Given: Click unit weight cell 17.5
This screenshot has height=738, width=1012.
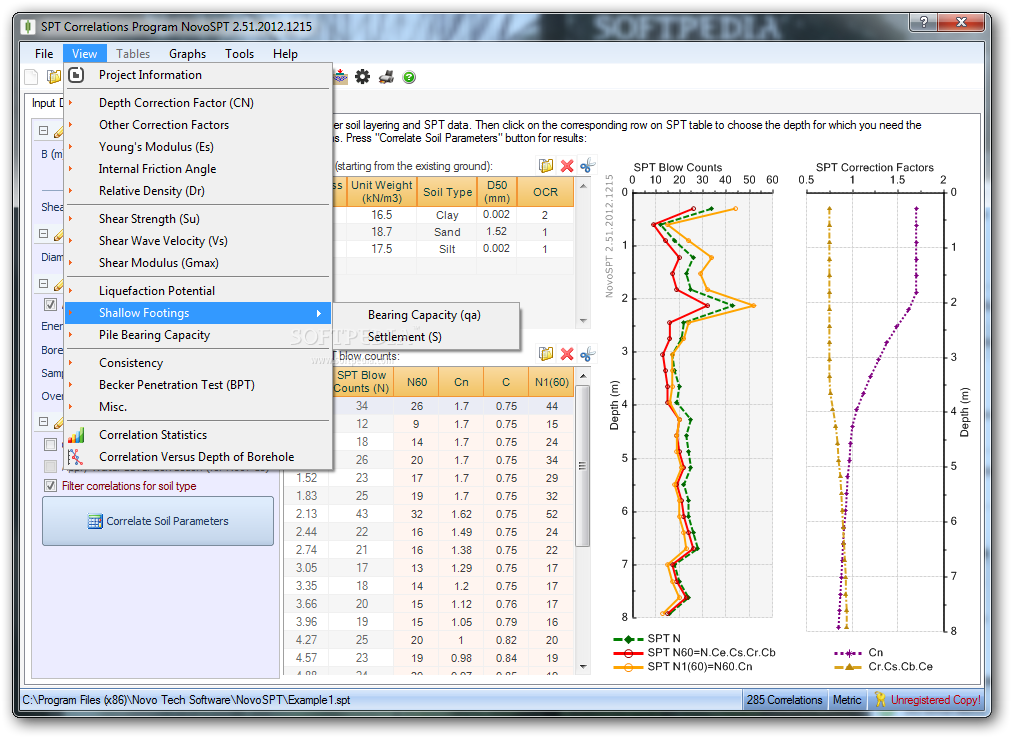Looking at the screenshot, I should tap(381, 249).
